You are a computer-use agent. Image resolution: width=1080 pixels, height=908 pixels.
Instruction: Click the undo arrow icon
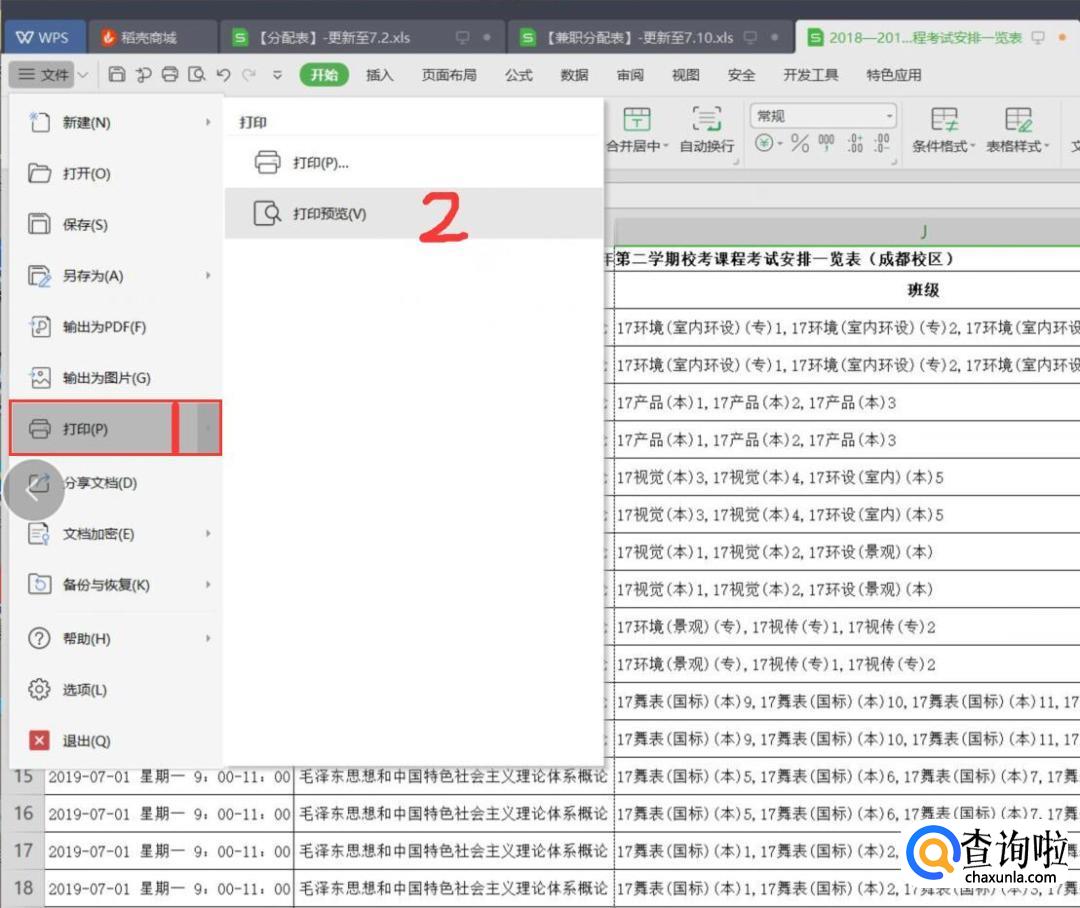tap(223, 75)
